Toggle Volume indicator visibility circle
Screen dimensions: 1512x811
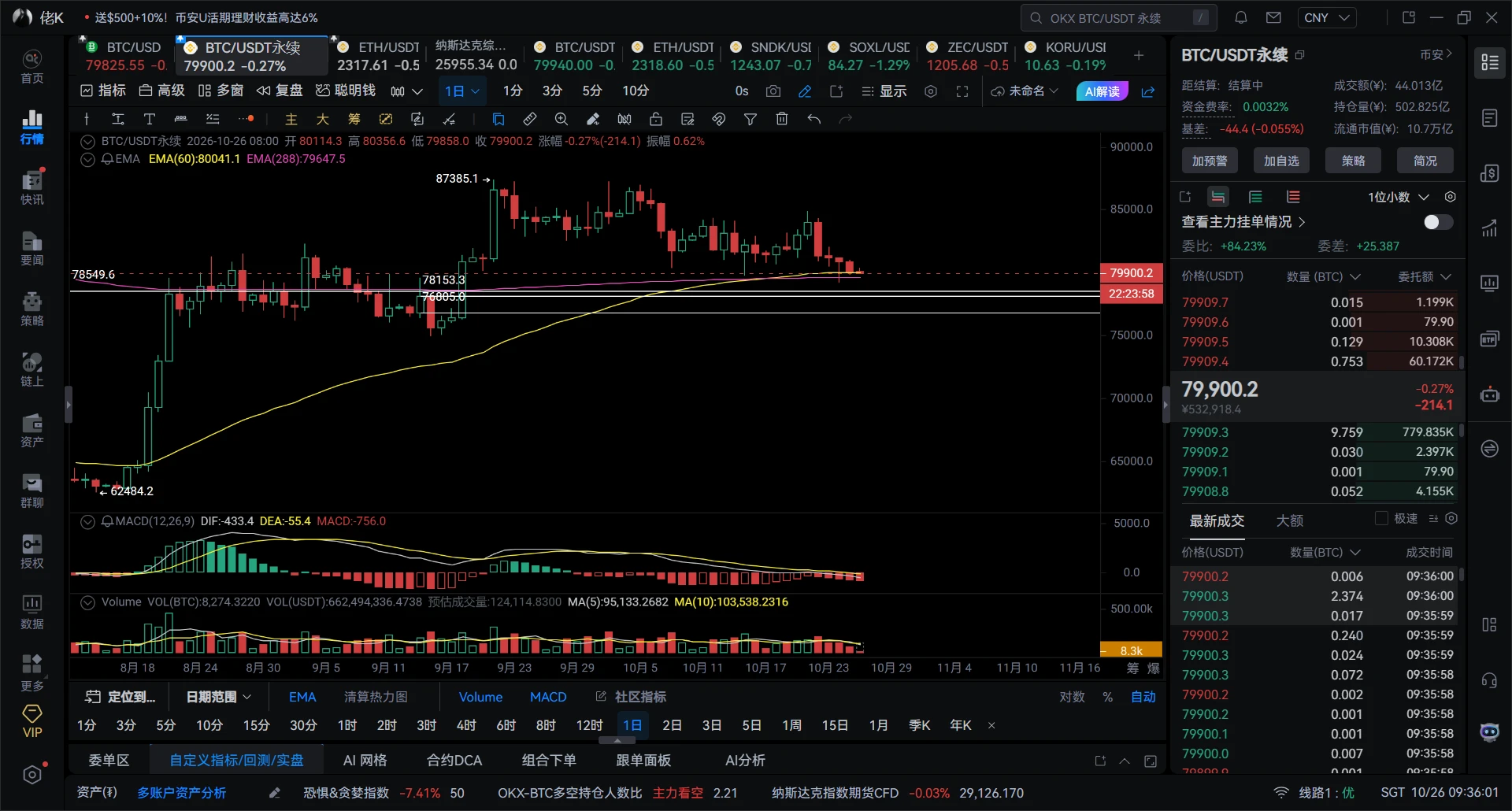pyautogui.click(x=88, y=602)
